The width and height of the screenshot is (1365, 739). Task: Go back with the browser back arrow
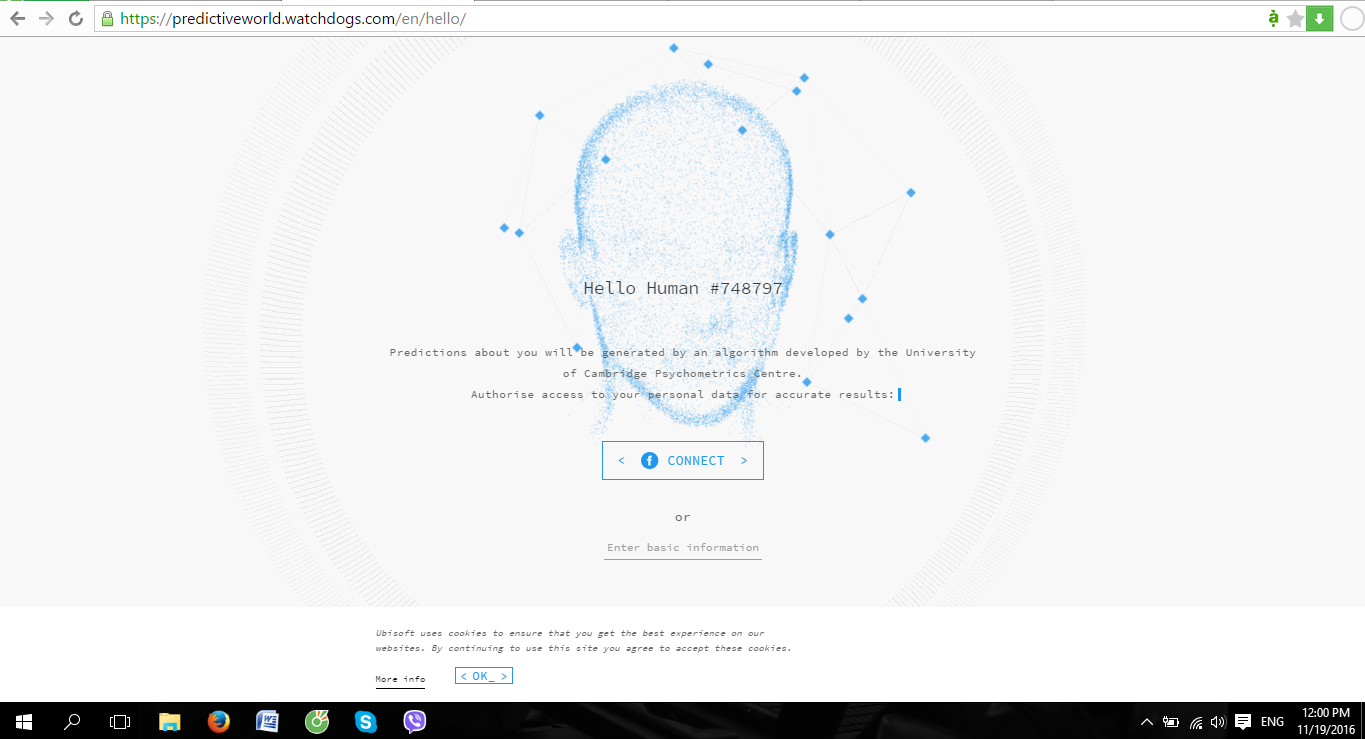pyautogui.click(x=17, y=19)
